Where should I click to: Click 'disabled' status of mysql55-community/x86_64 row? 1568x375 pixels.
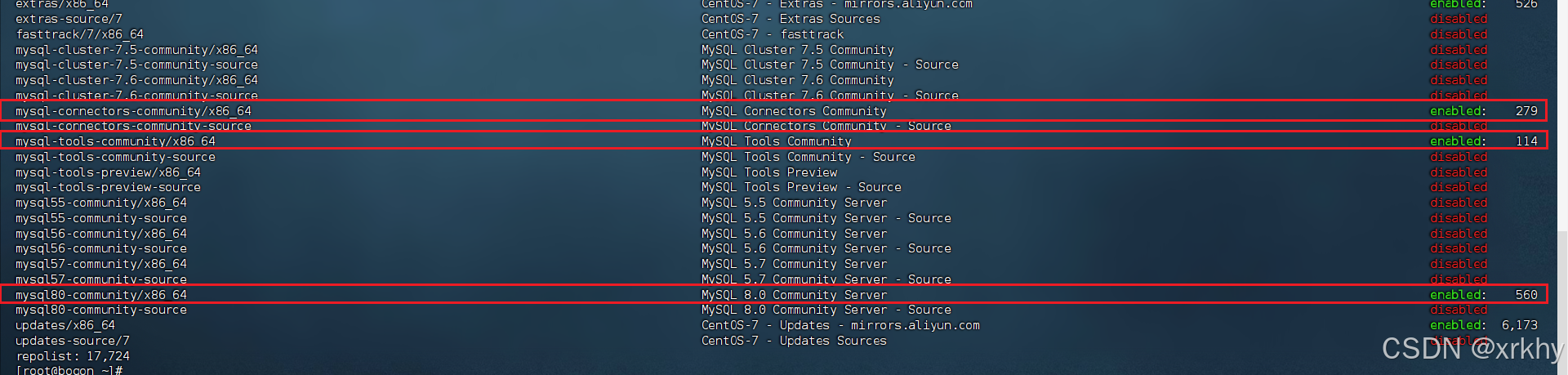1458,203
